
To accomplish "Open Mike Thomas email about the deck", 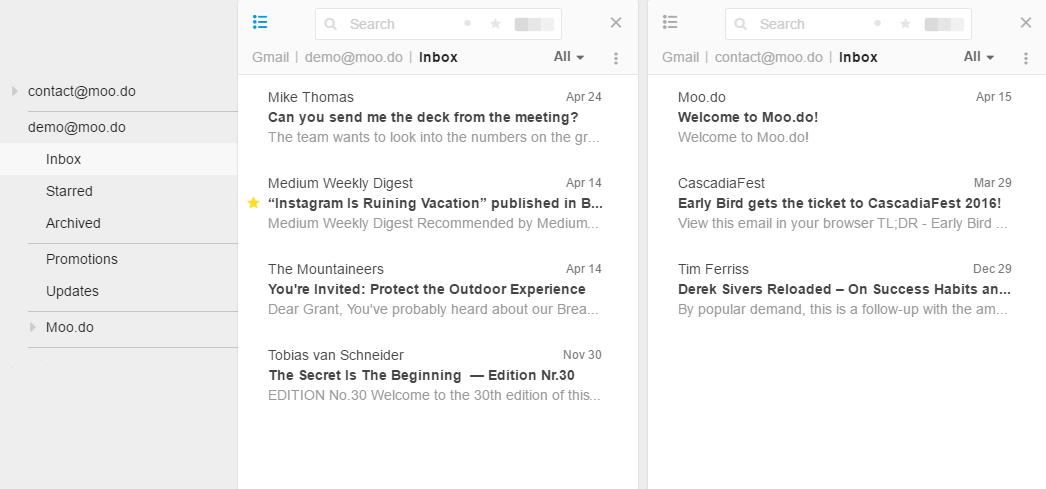I will [434, 117].
